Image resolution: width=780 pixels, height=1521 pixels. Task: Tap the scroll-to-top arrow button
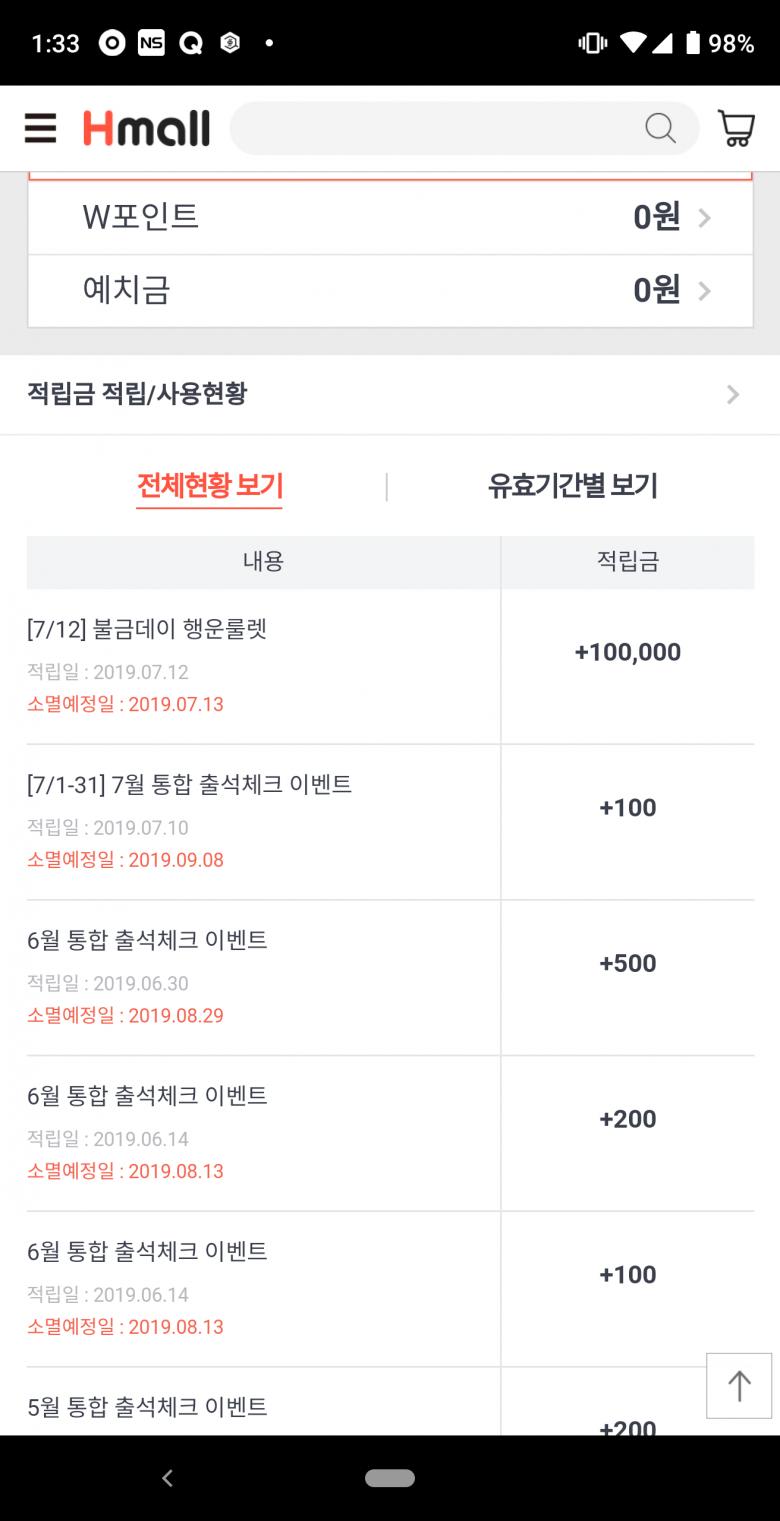click(x=739, y=1385)
